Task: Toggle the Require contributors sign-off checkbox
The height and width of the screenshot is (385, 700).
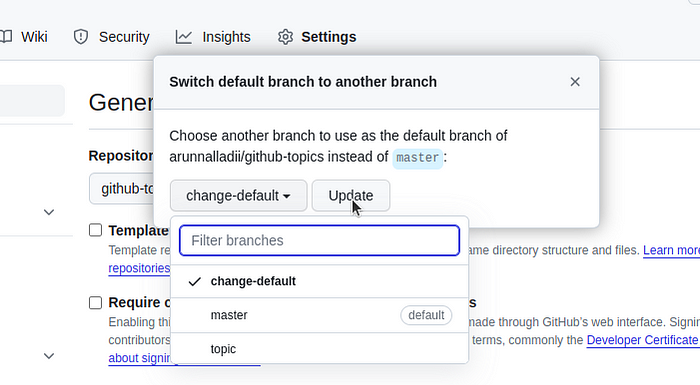Action: tap(95, 302)
